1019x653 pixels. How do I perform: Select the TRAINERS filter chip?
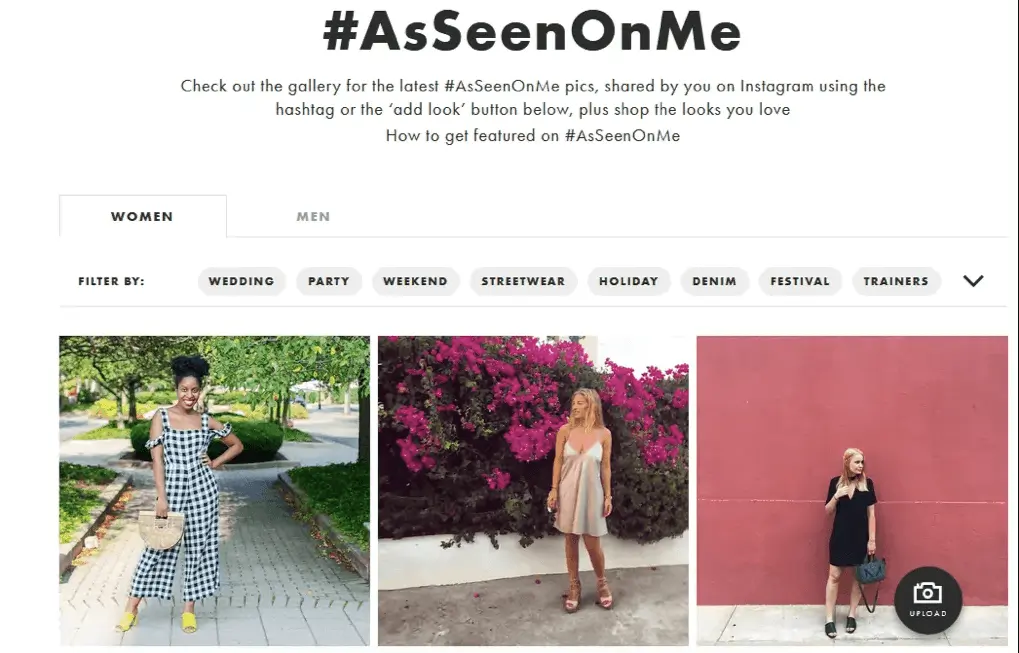click(895, 281)
